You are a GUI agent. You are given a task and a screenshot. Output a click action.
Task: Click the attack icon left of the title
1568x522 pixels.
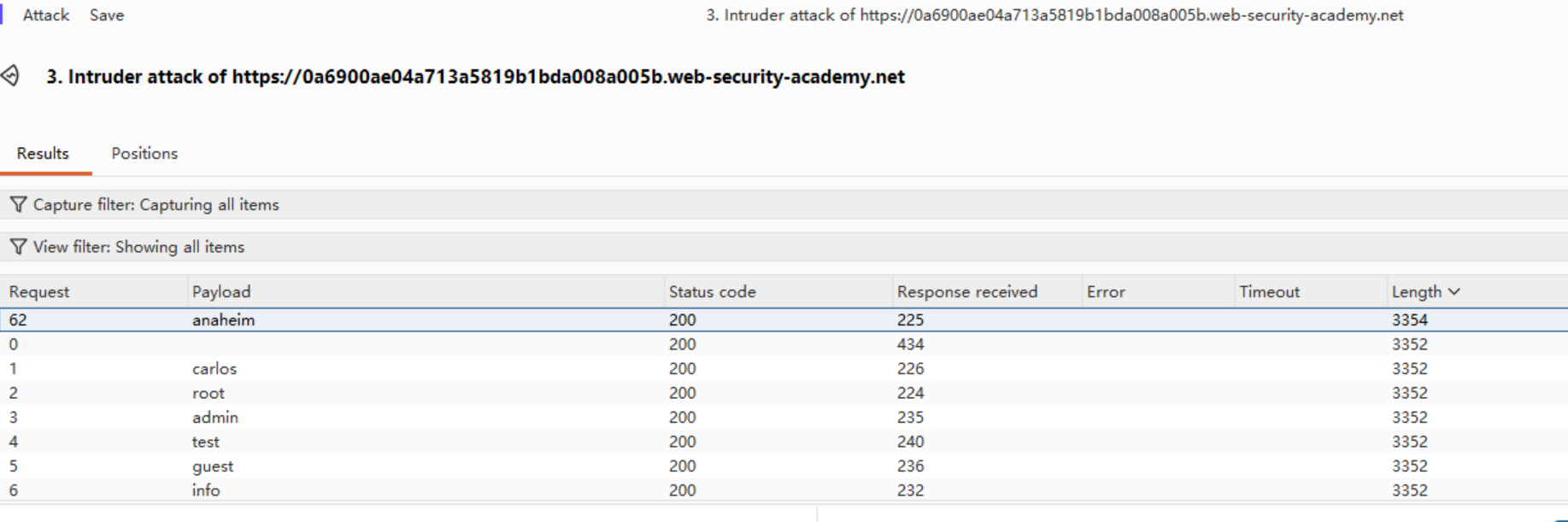click(x=10, y=76)
